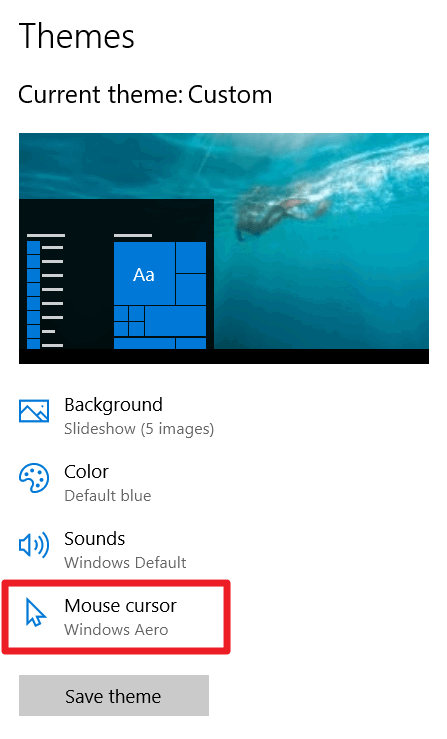Click the "Themes" page heading
The width and height of the screenshot is (447, 739).
tap(76, 36)
